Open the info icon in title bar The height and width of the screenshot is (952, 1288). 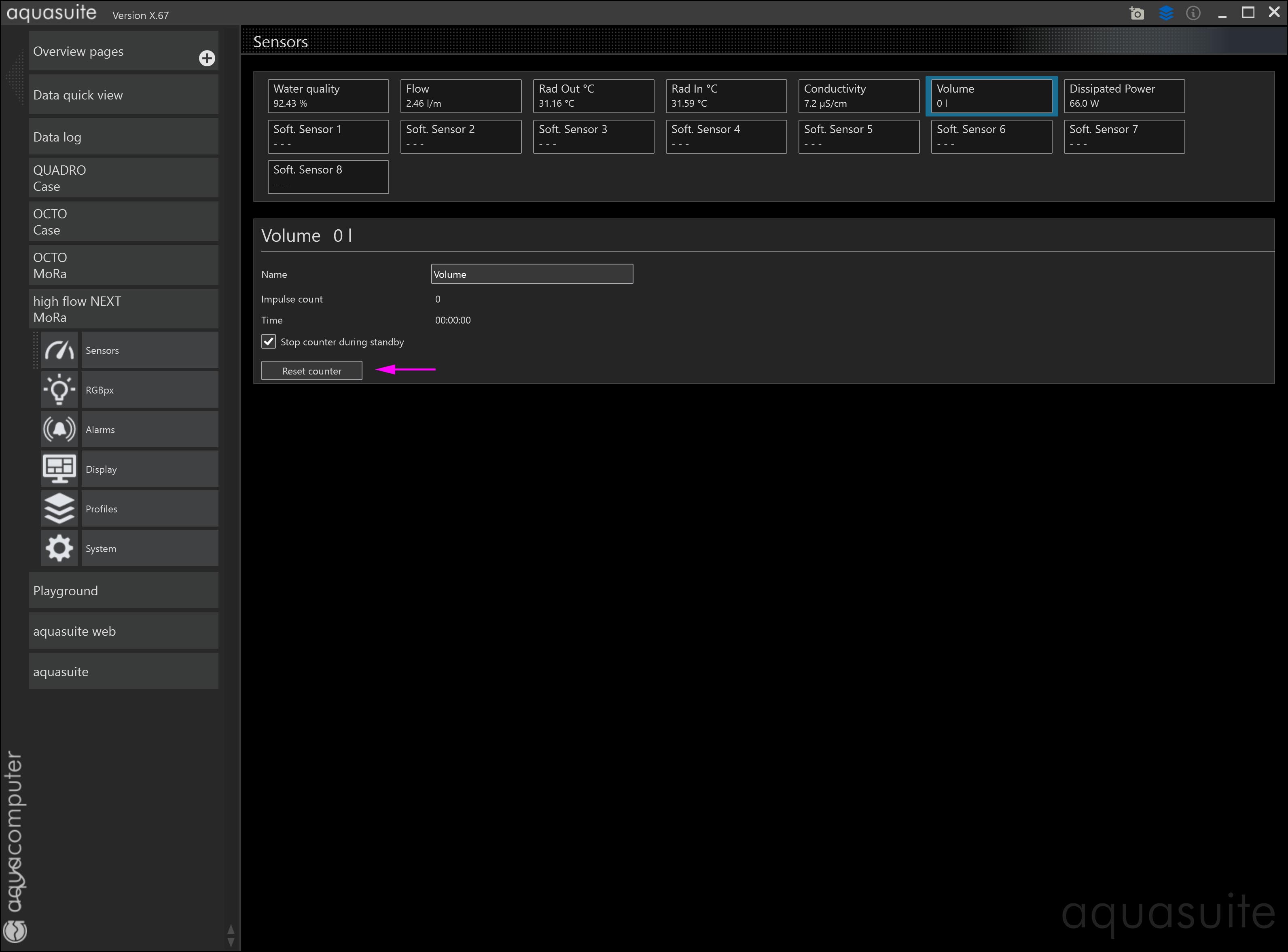click(1193, 13)
